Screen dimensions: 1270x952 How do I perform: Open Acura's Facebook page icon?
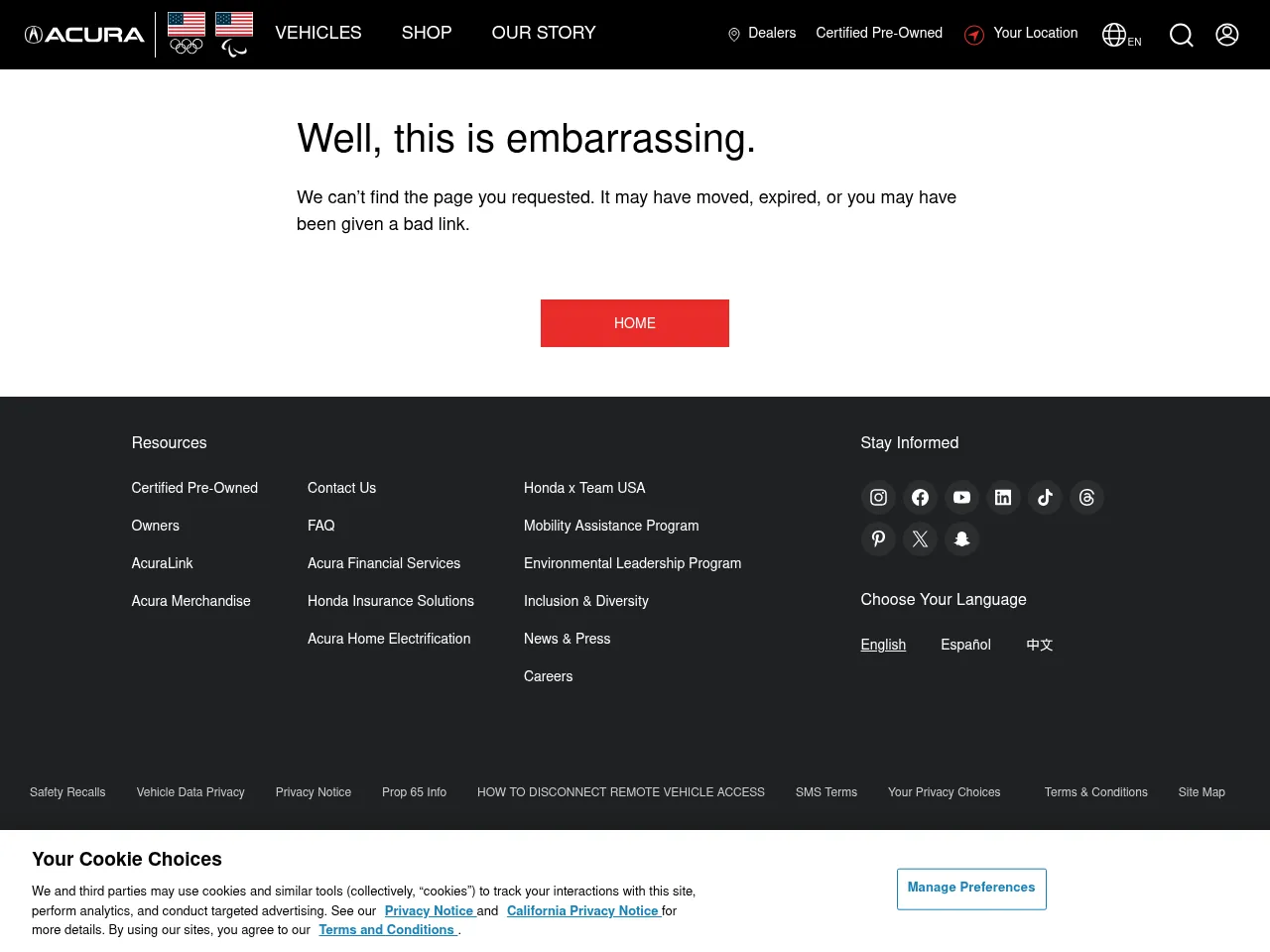[920, 498]
